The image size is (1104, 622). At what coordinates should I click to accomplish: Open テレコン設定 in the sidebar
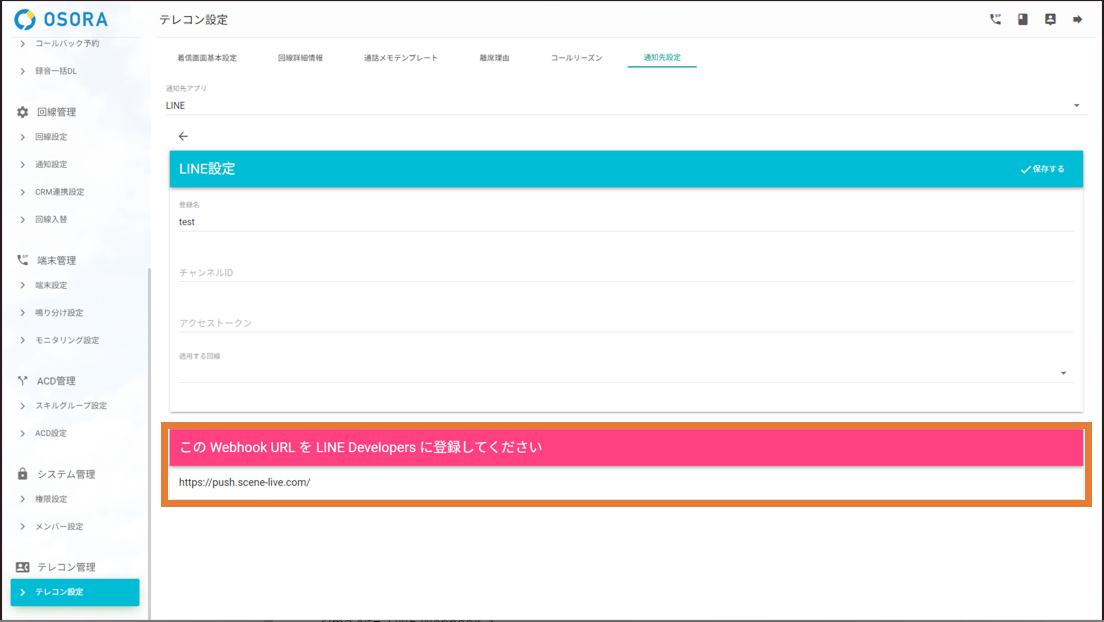pos(75,592)
